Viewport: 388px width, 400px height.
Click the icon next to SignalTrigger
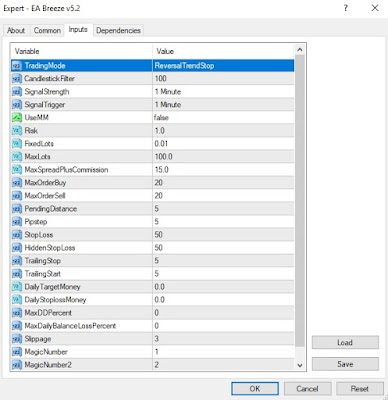[x=17, y=105]
